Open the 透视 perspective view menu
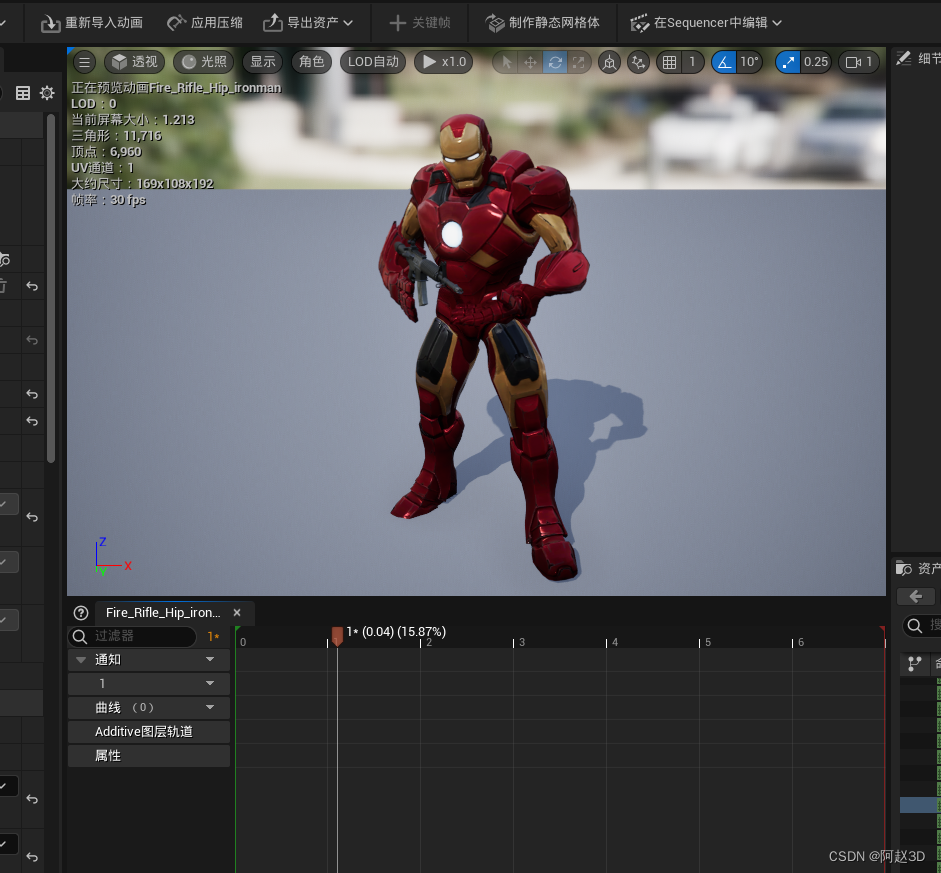This screenshot has width=941, height=873. [x=134, y=62]
